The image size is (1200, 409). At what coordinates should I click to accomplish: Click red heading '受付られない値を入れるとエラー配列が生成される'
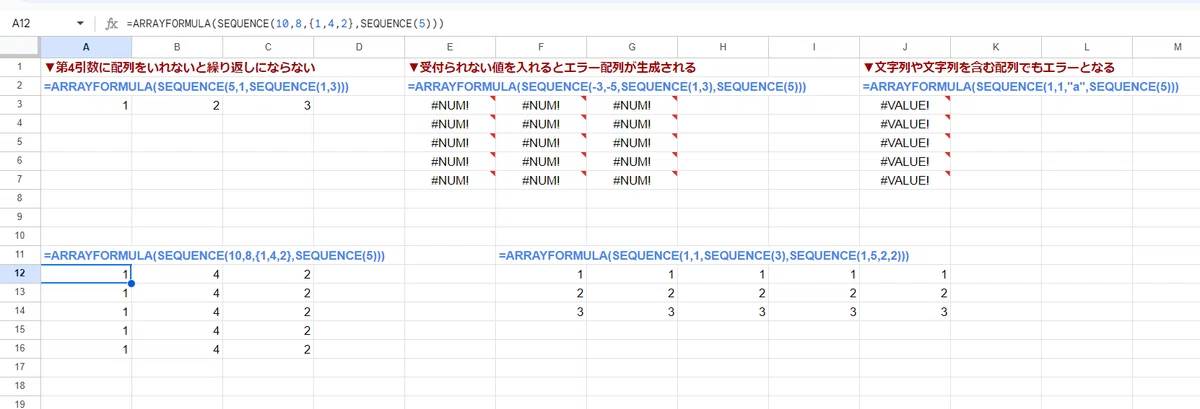coord(552,67)
